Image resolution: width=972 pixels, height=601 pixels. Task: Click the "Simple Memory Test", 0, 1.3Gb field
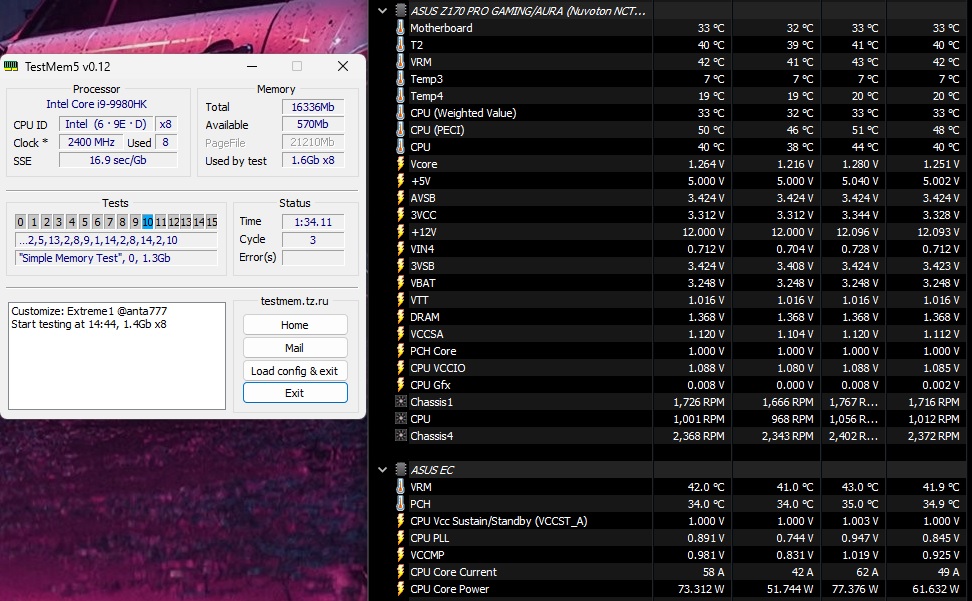click(x=116, y=258)
